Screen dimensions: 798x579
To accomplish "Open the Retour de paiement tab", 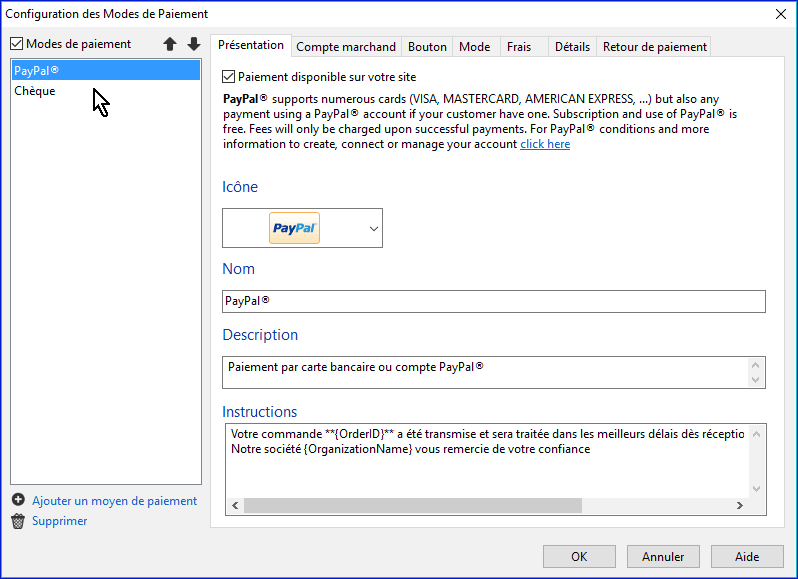I will coord(654,47).
